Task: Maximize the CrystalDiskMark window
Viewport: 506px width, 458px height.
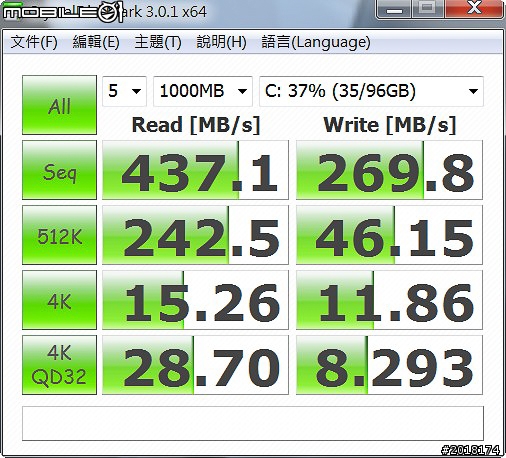Action: (x=428, y=9)
